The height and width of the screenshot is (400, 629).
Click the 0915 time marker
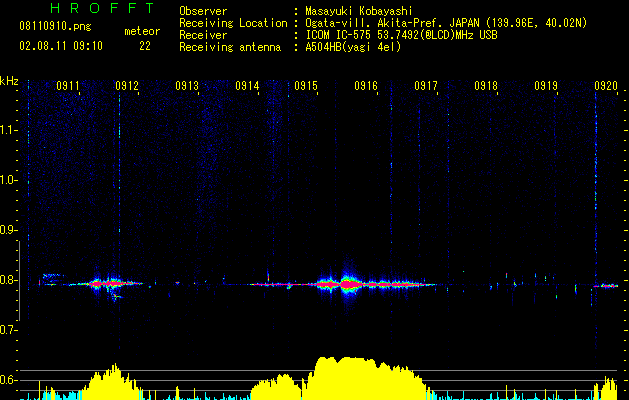(x=306, y=86)
